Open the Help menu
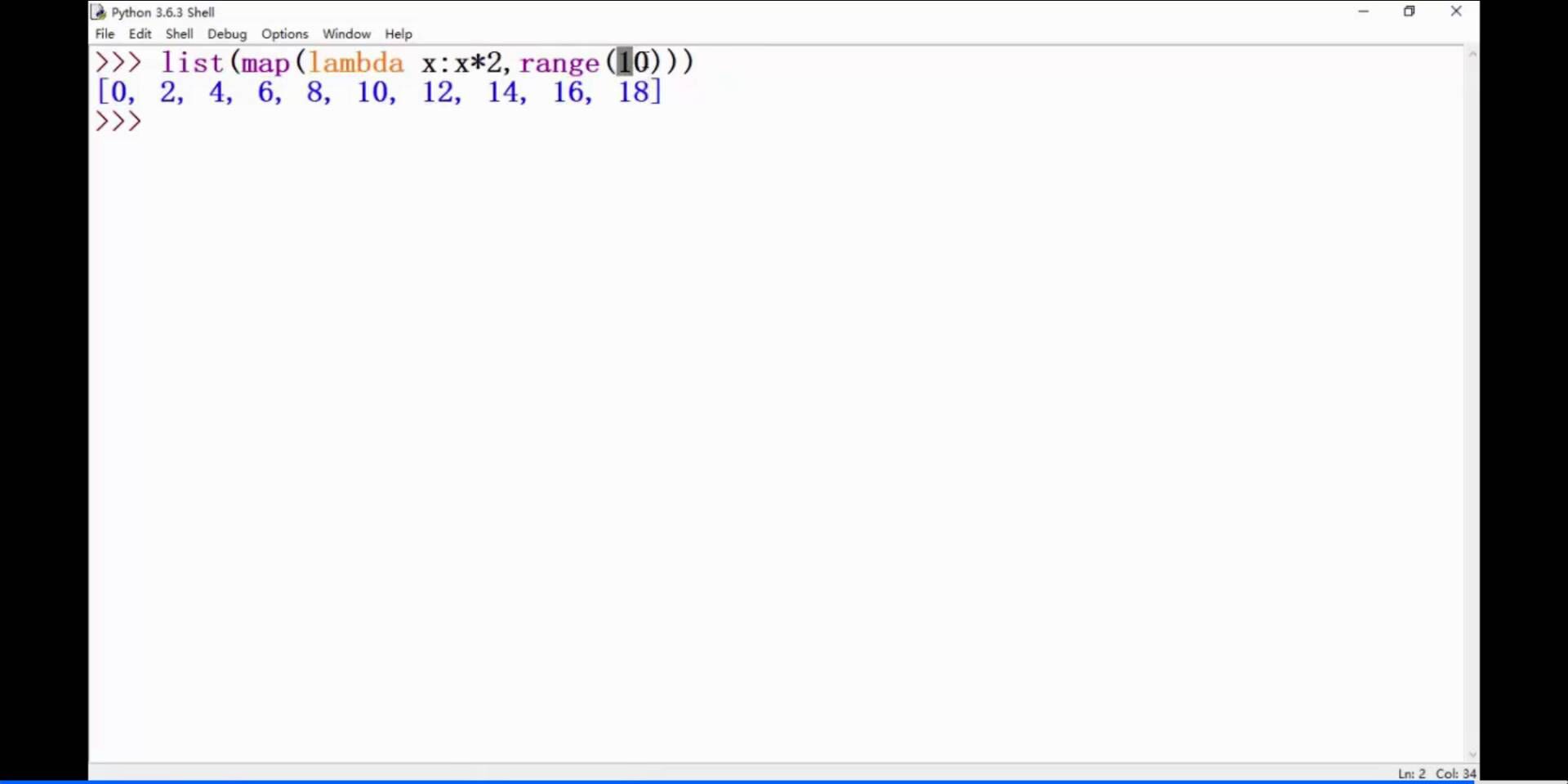Screen dimensions: 1568x784 [399, 33]
